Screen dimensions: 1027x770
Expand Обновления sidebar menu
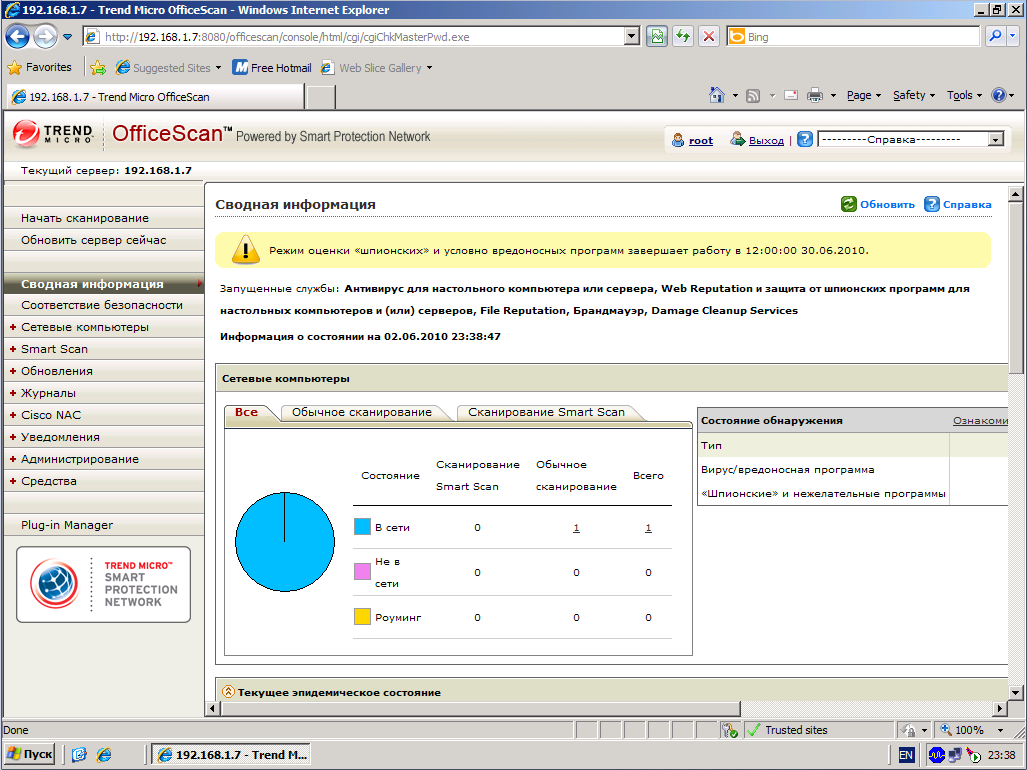104,371
